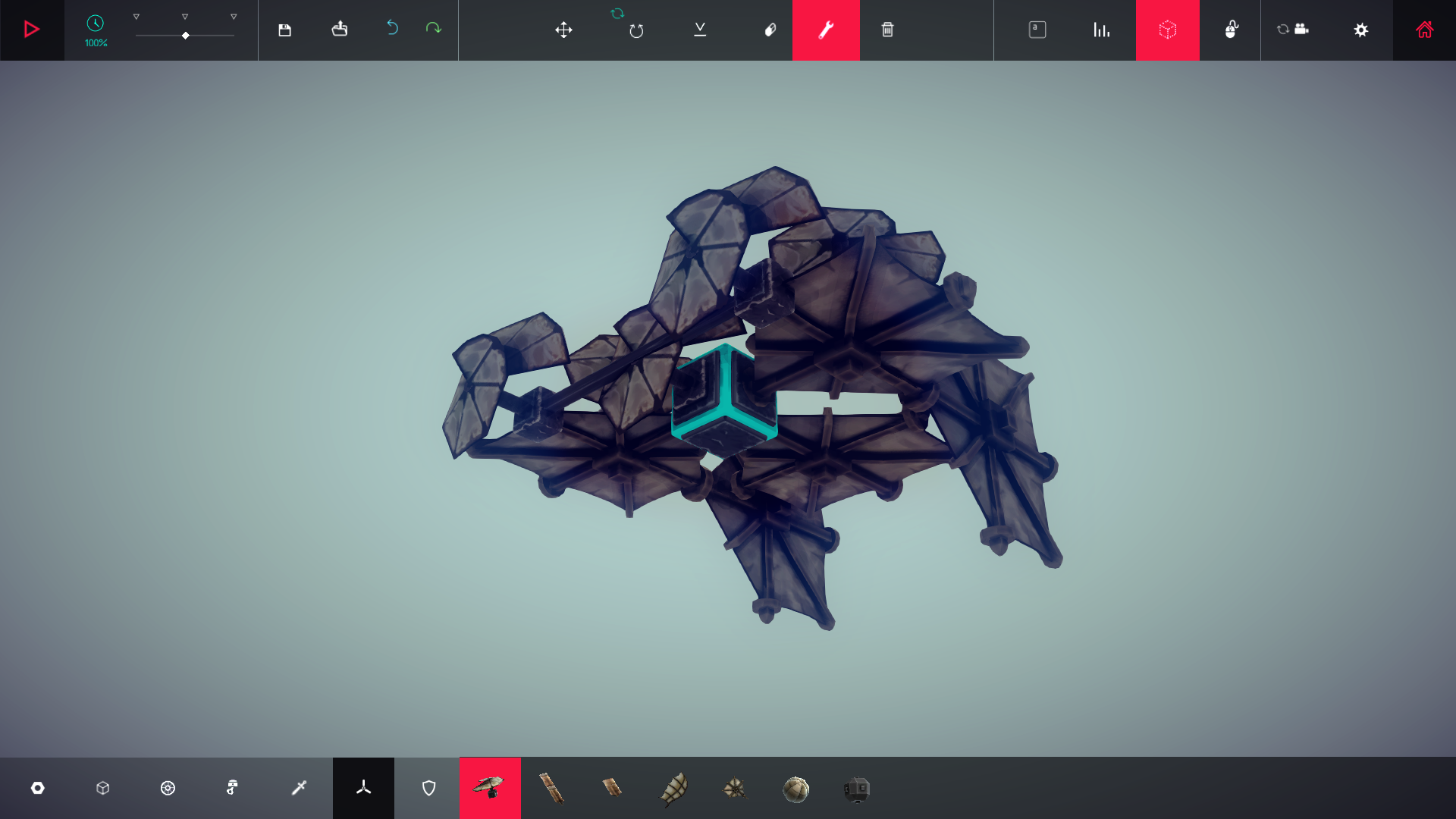This screenshot has width=1456, height=819.
Task: Select the paint skin tool
Action: pyautogui.click(x=770, y=30)
